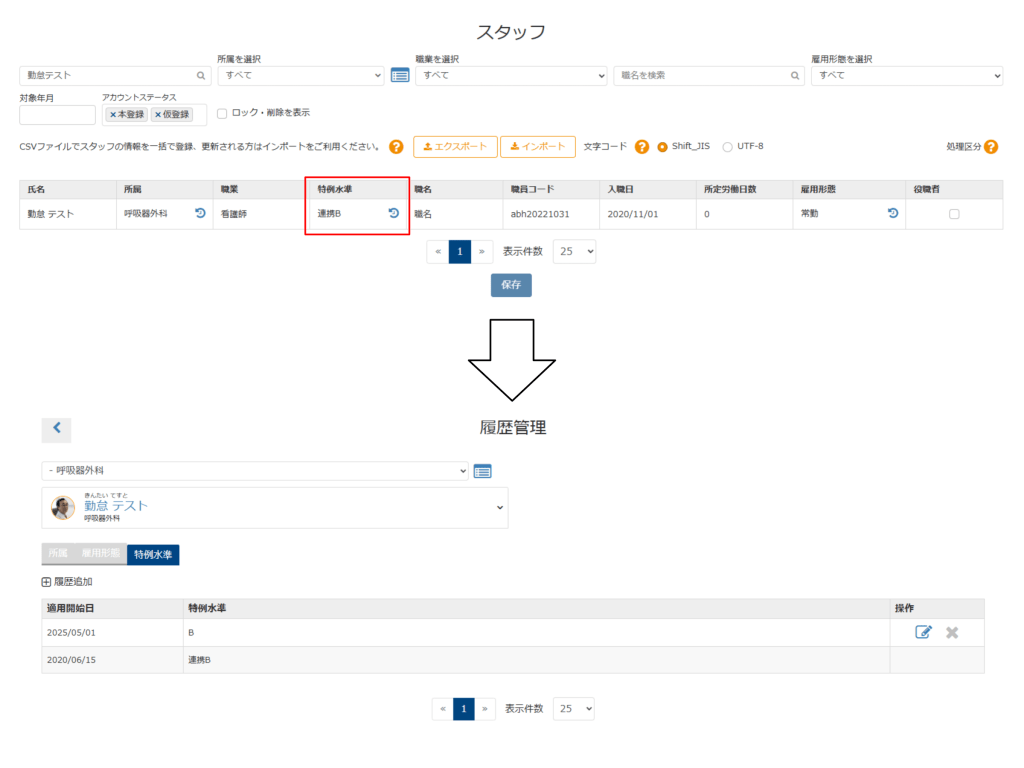Screen dimensions: 1024x768
Task: Toggle 役職者 checkbox for 勤怠 テスト
Action: (953, 214)
